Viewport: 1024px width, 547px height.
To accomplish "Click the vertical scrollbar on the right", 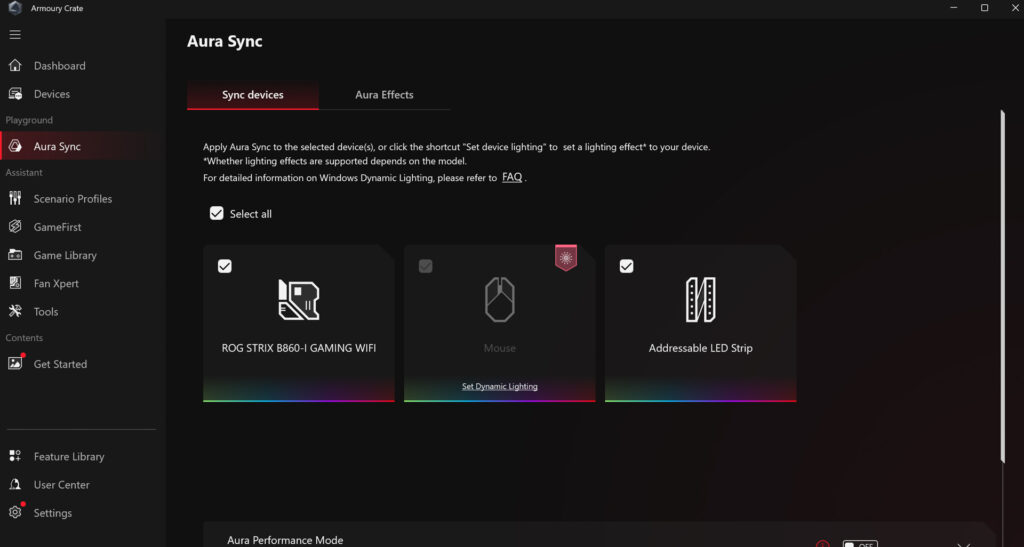I will tap(1002, 287).
